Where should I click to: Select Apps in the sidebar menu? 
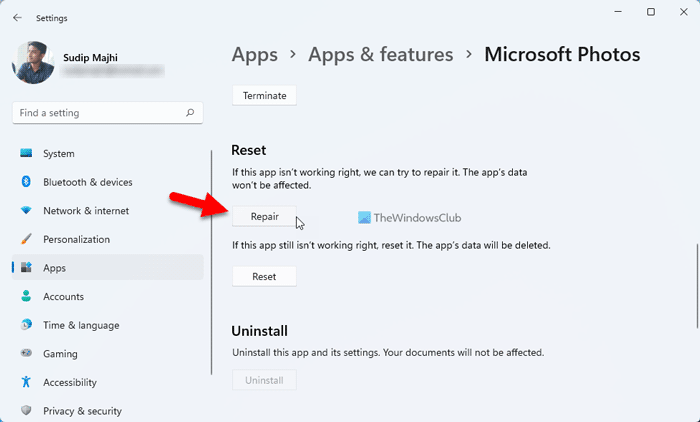point(55,268)
